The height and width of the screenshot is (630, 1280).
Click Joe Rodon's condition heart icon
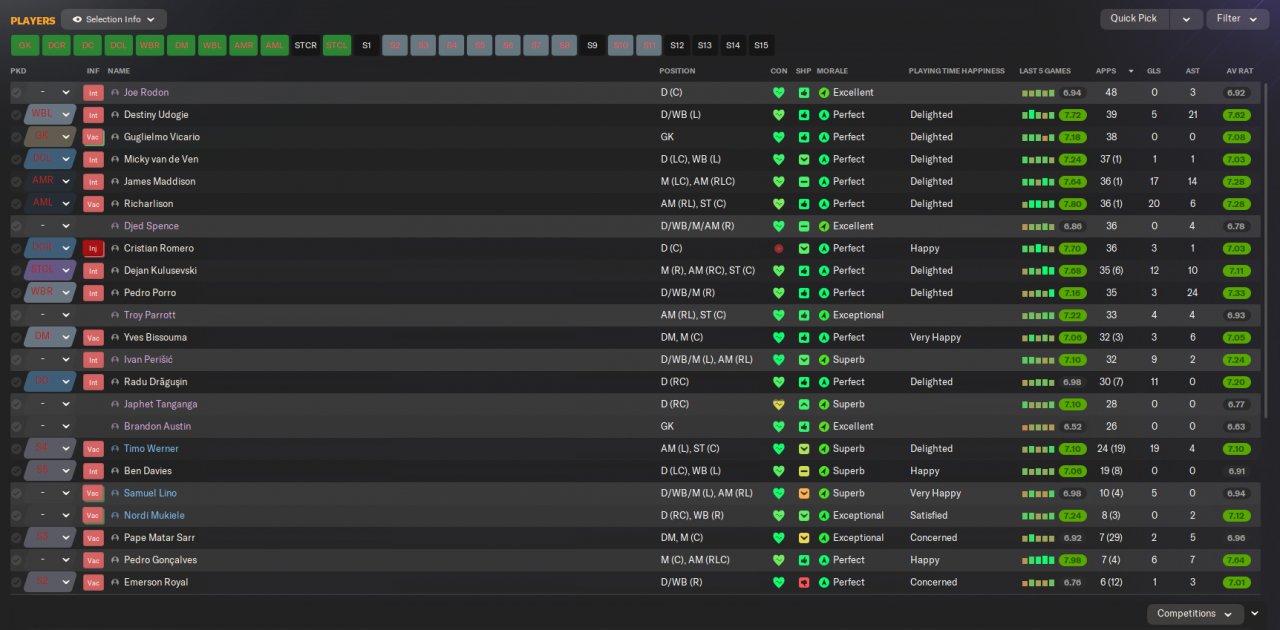[779, 92]
